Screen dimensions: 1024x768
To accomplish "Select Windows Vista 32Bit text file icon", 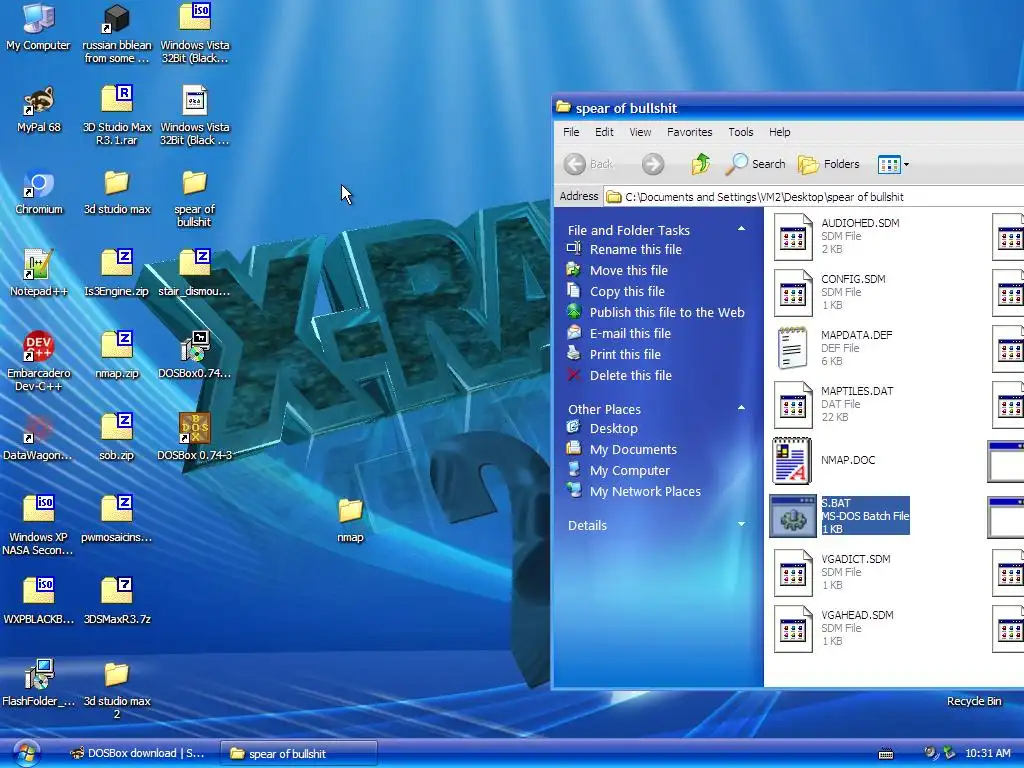I will point(195,116).
